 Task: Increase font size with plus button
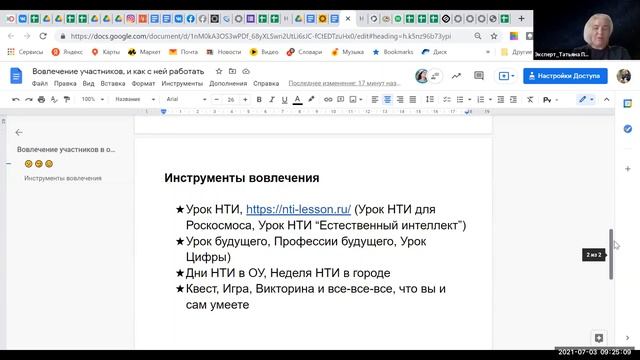pos(245,100)
